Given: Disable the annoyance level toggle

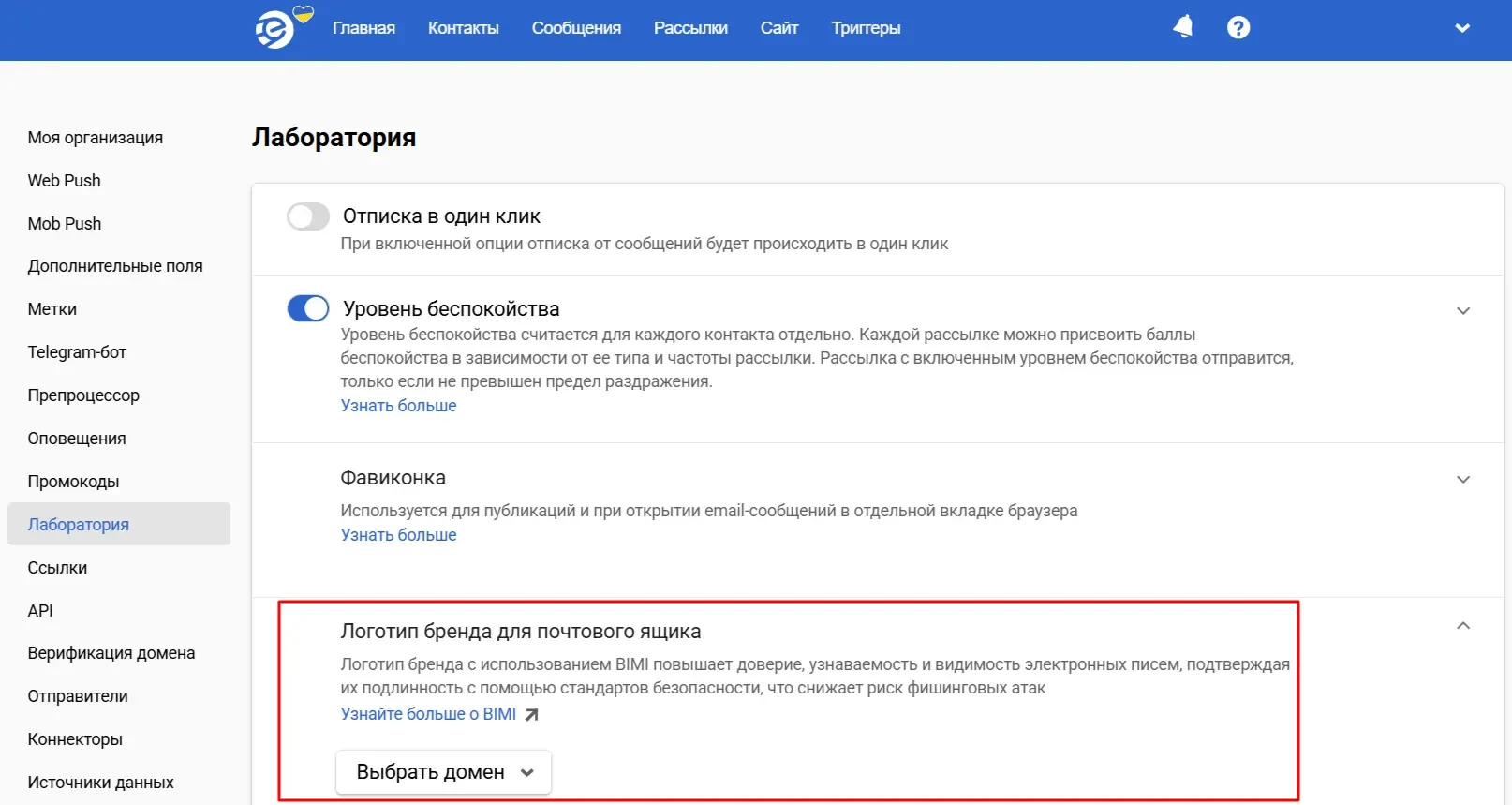Looking at the screenshot, I should coord(307,308).
